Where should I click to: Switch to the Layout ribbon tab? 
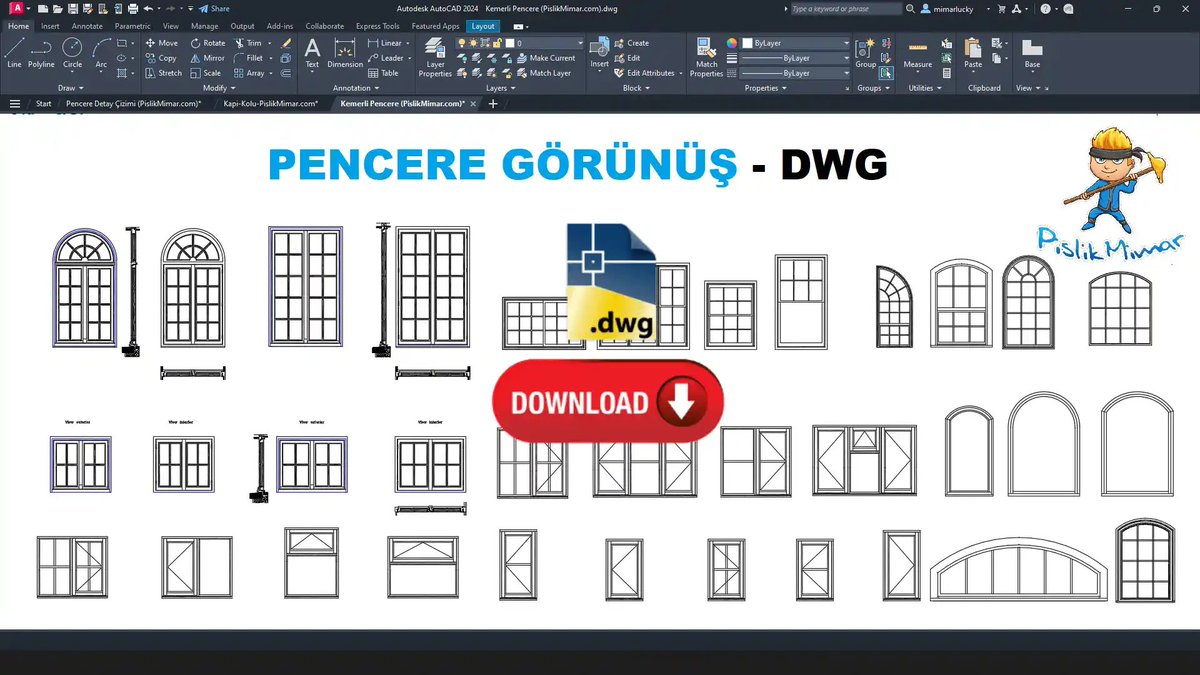pyautogui.click(x=483, y=26)
